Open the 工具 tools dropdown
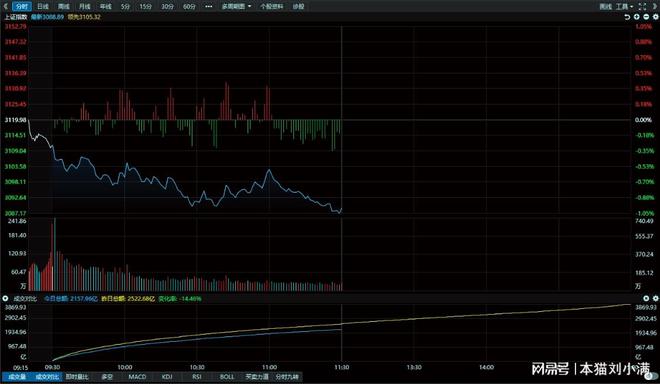Screen dimensions: 660x384 pos(624,6)
